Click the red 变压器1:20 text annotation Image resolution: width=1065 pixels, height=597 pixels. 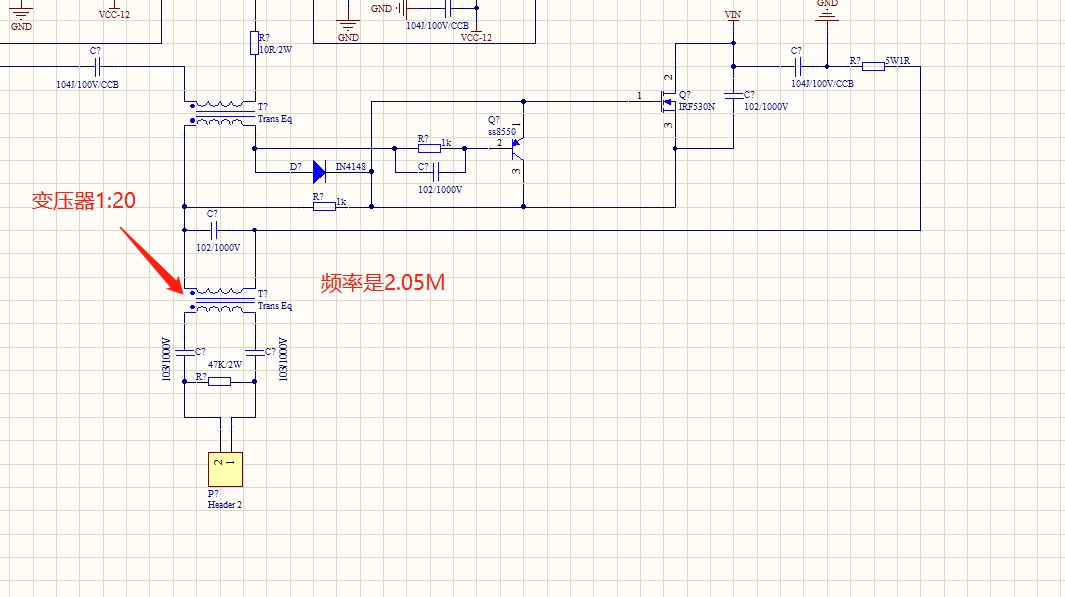[83, 201]
